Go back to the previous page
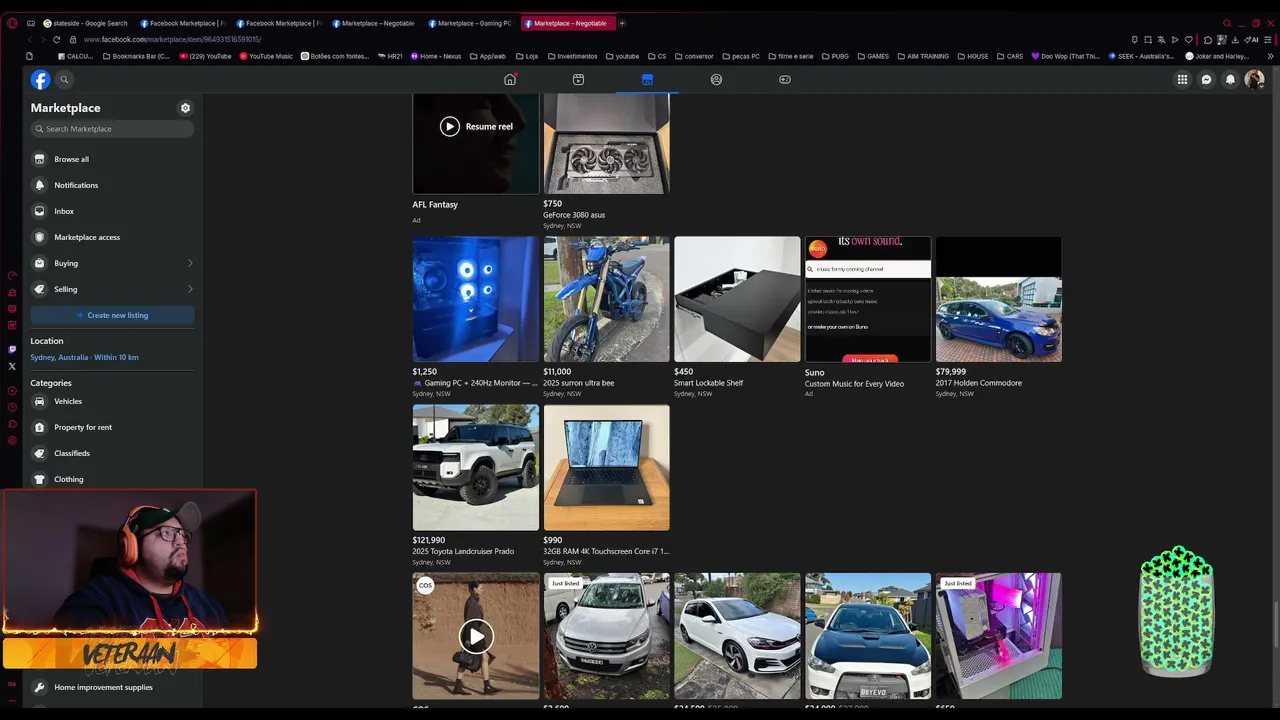Viewport: 1280px width, 720px height. (30, 39)
